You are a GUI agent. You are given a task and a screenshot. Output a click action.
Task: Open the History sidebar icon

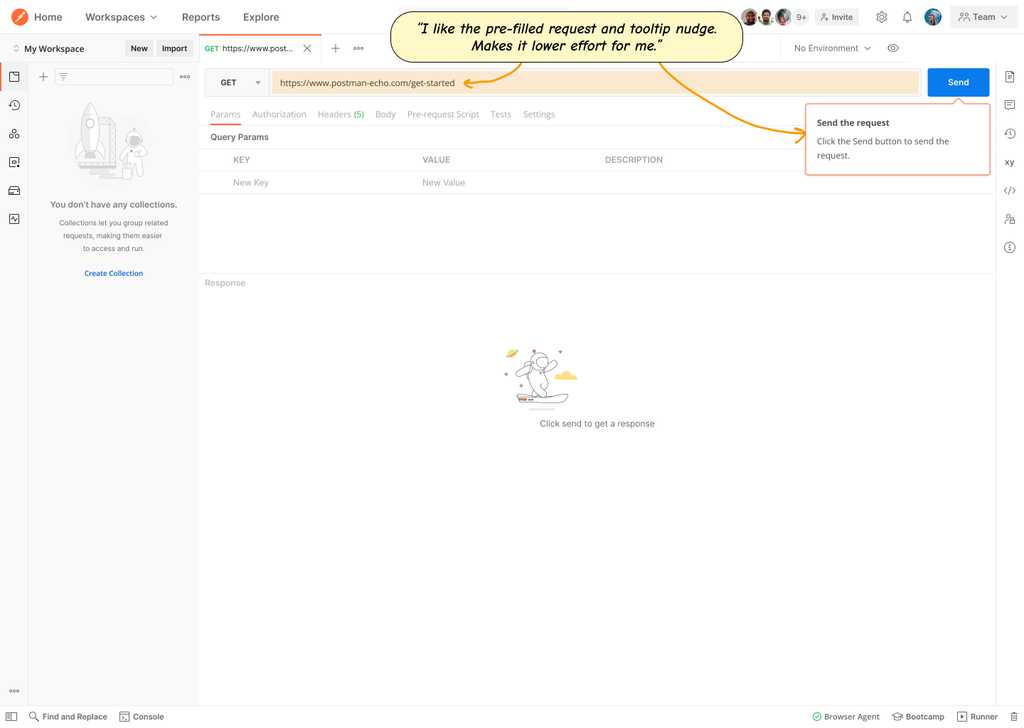pyautogui.click(x=14, y=105)
